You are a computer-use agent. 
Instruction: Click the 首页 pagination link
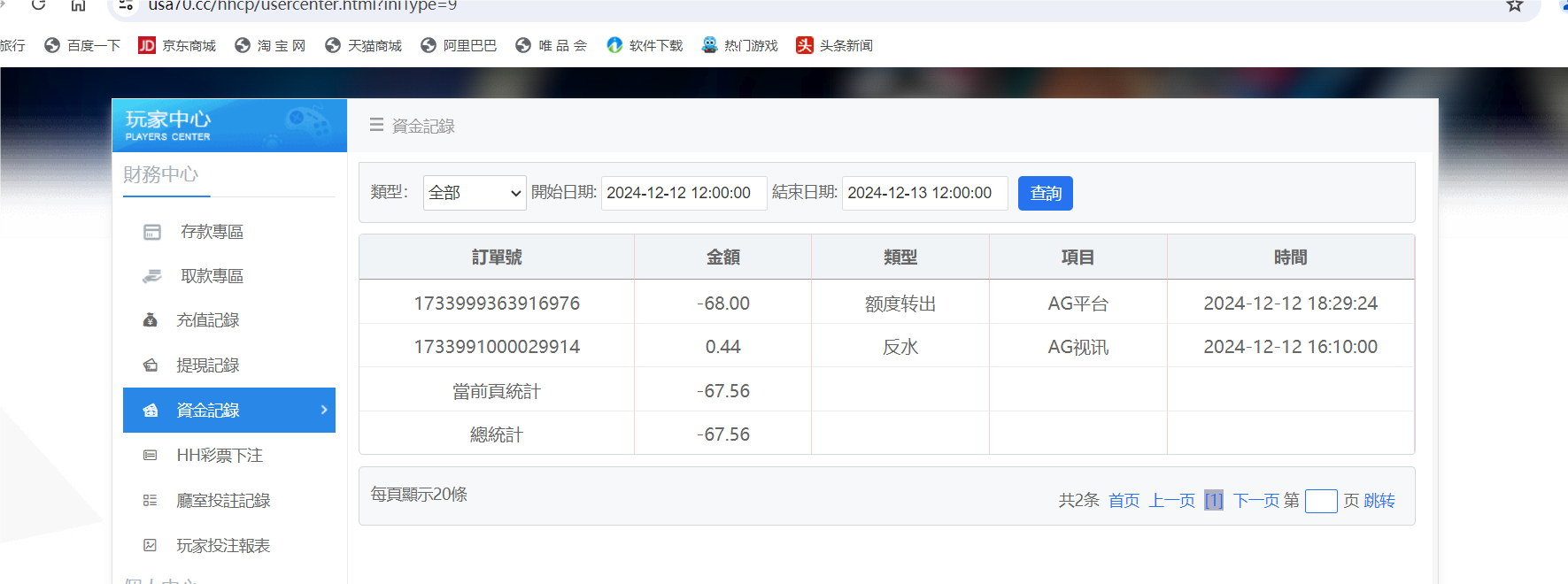pyautogui.click(x=1124, y=501)
